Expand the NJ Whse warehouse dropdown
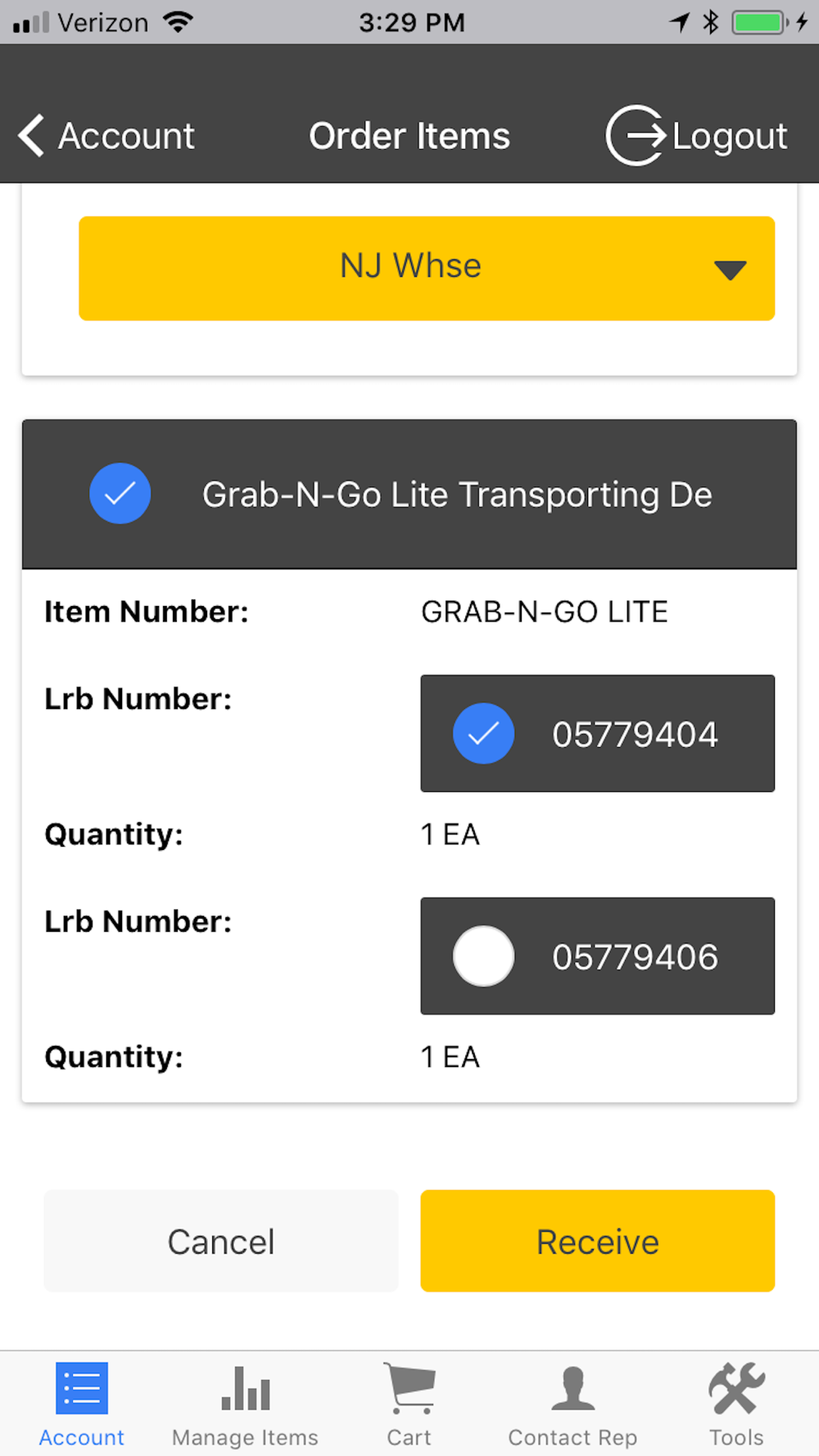 [426, 268]
